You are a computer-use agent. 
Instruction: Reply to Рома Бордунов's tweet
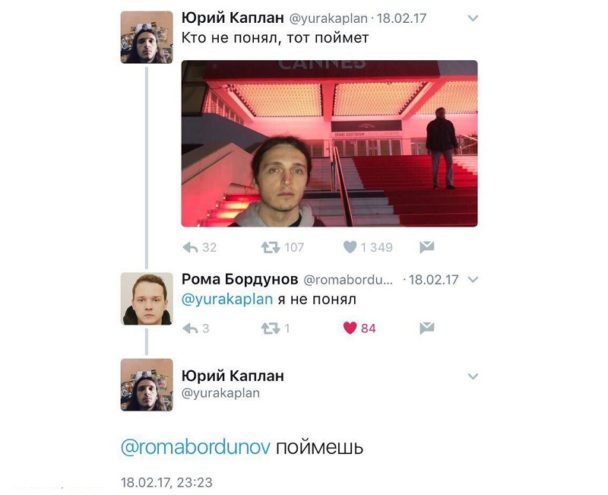(190, 329)
